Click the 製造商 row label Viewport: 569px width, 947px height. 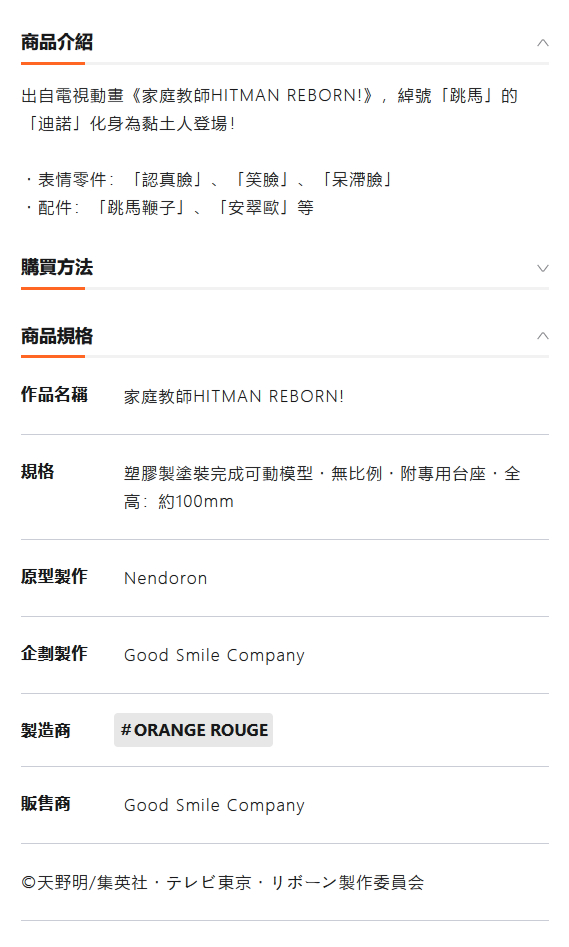pyautogui.click(x=46, y=730)
